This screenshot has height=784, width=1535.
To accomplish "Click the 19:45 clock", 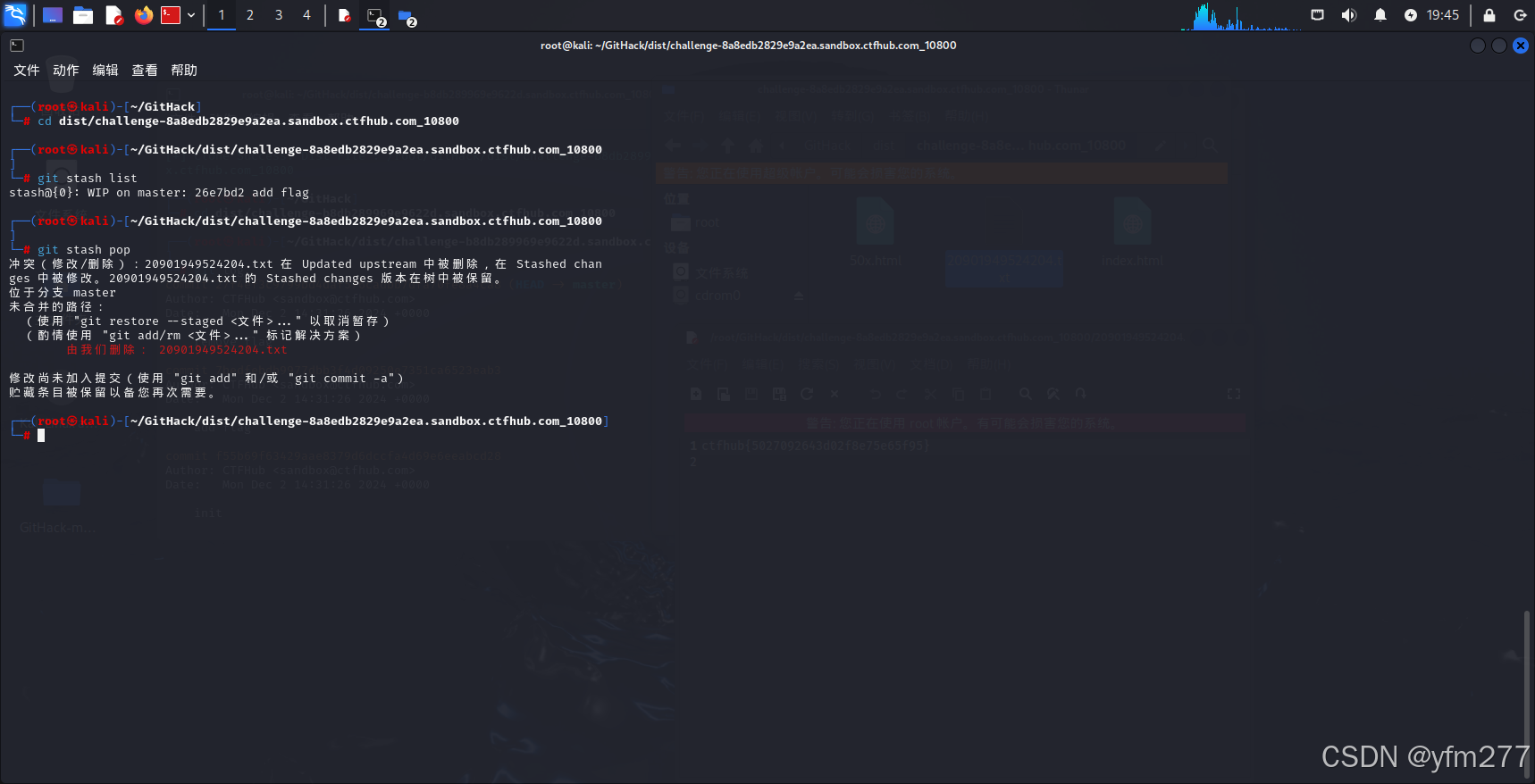I will (1443, 15).
